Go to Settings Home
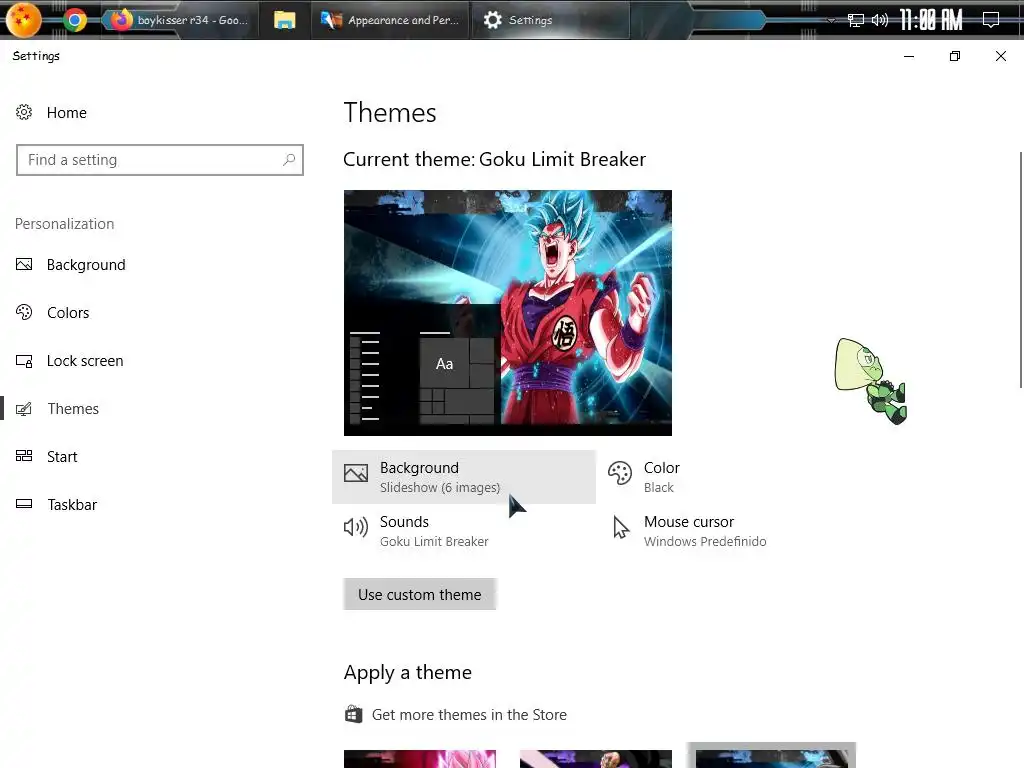Screen dimensions: 1024x768 [x=66, y=113]
